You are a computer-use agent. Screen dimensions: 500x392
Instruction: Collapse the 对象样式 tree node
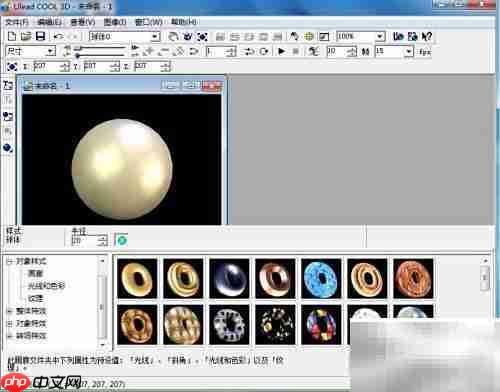click(9, 261)
